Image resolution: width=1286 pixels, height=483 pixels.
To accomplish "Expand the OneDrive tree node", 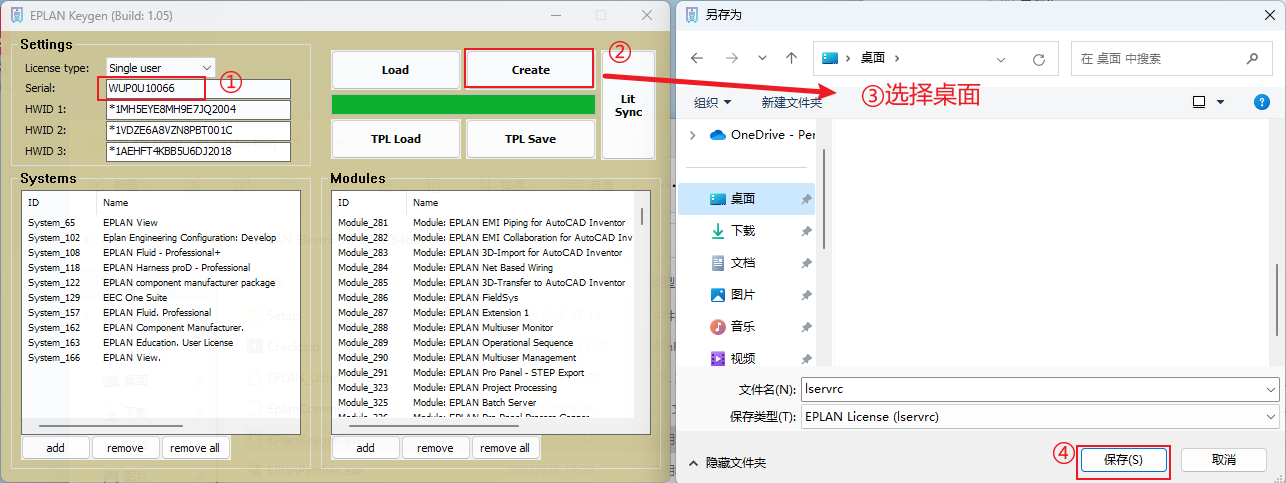I will coord(692,135).
